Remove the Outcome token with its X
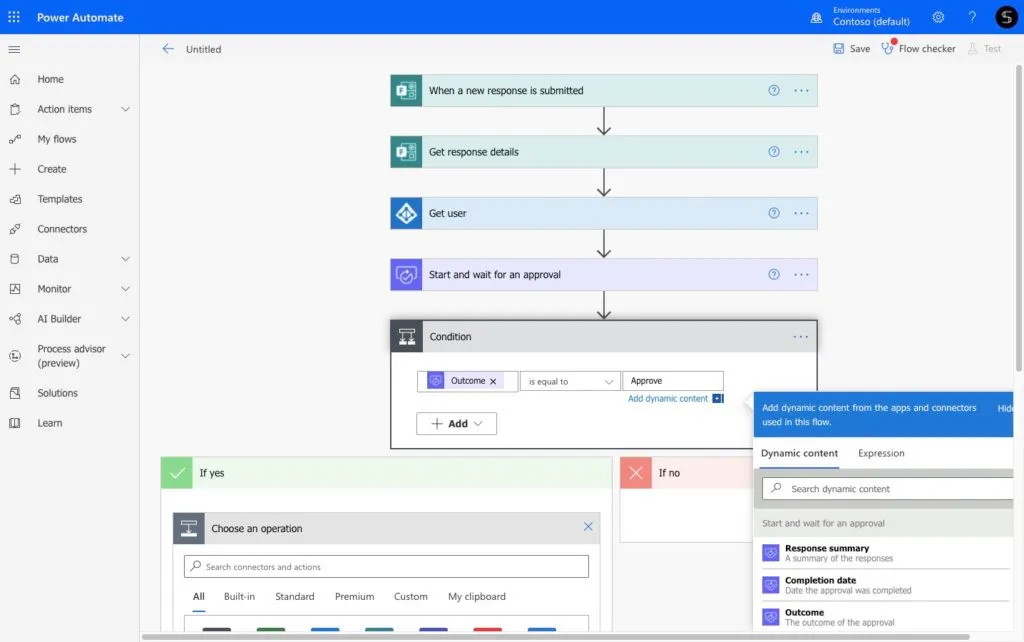 tap(493, 381)
